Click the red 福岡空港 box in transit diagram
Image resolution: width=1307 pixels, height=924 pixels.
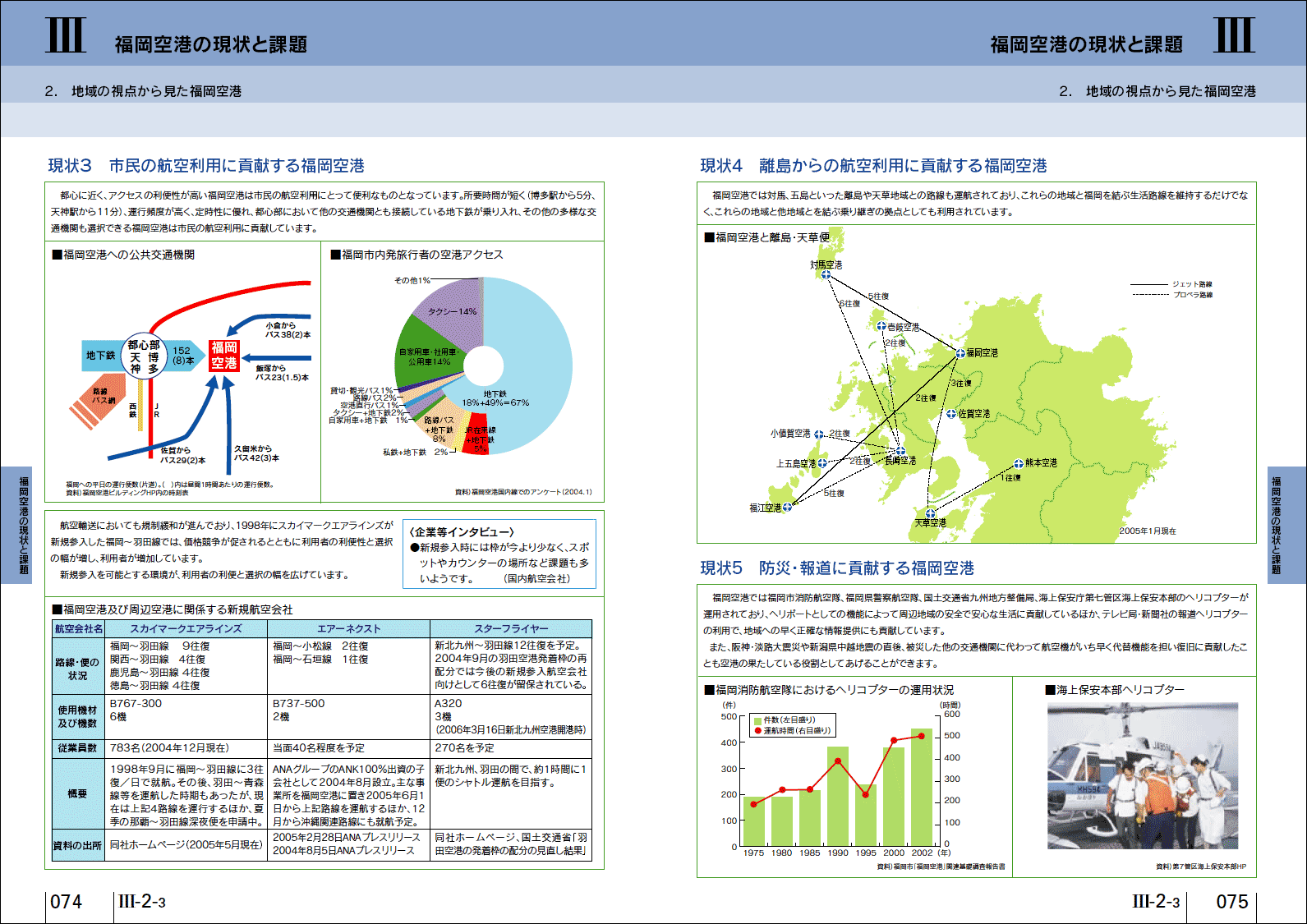[x=223, y=356]
